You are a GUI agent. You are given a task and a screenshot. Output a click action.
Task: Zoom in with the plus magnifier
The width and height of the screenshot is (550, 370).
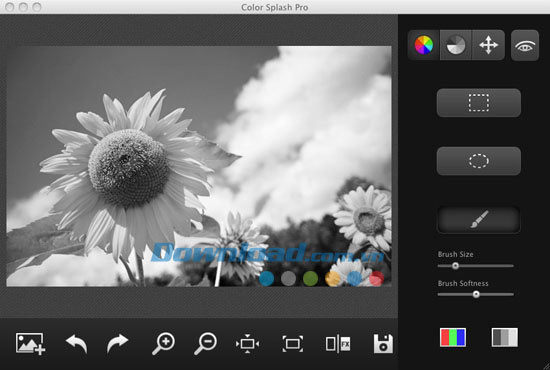[163, 343]
